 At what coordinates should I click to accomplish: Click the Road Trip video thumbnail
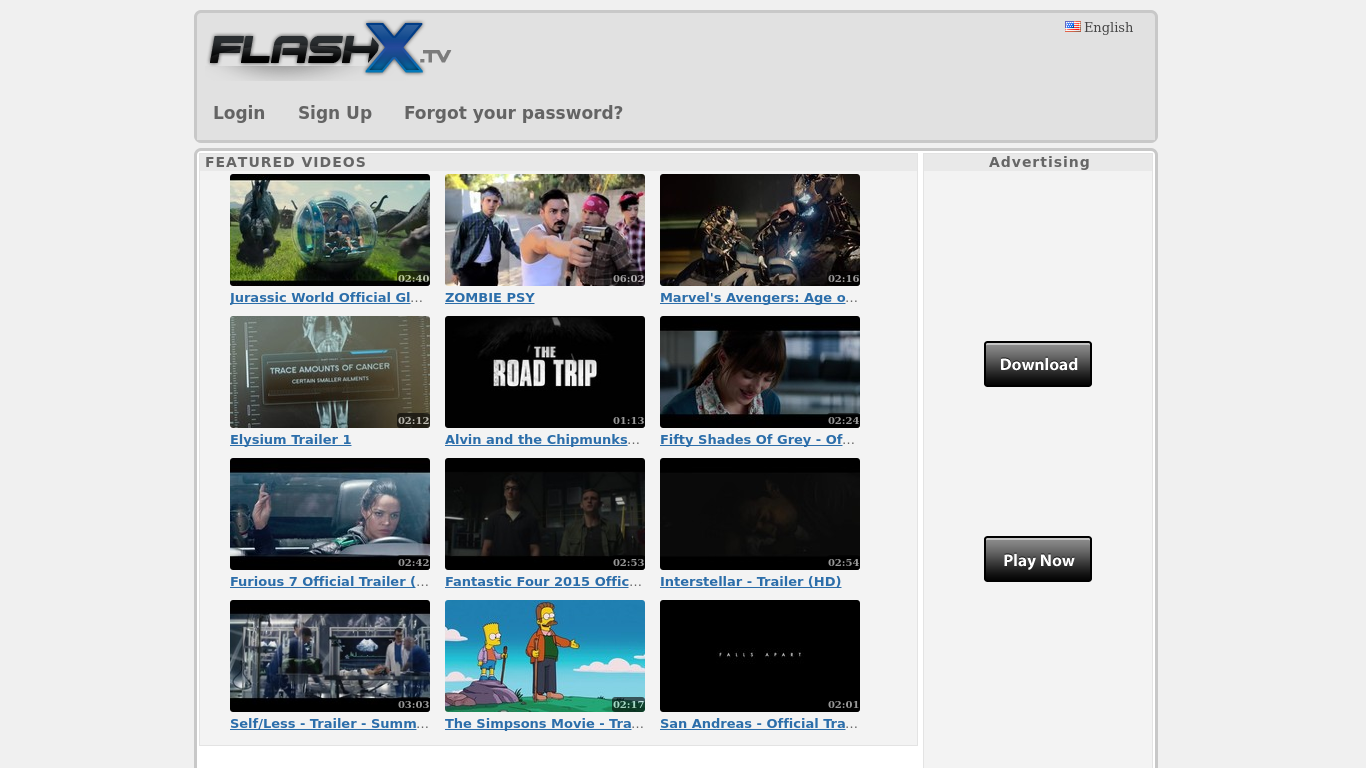click(545, 371)
